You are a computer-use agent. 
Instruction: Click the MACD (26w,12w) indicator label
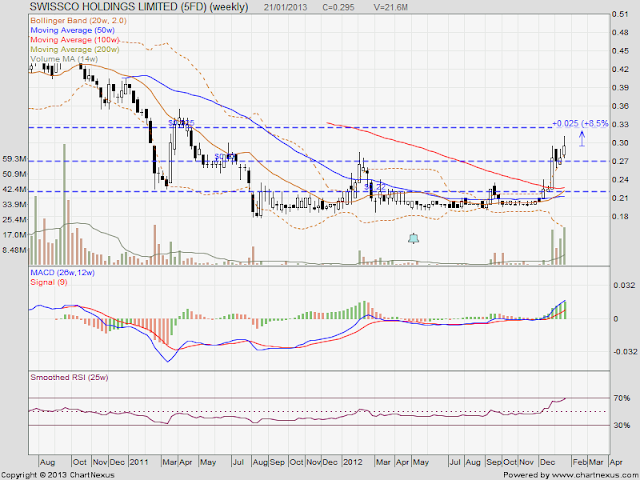pos(62,272)
